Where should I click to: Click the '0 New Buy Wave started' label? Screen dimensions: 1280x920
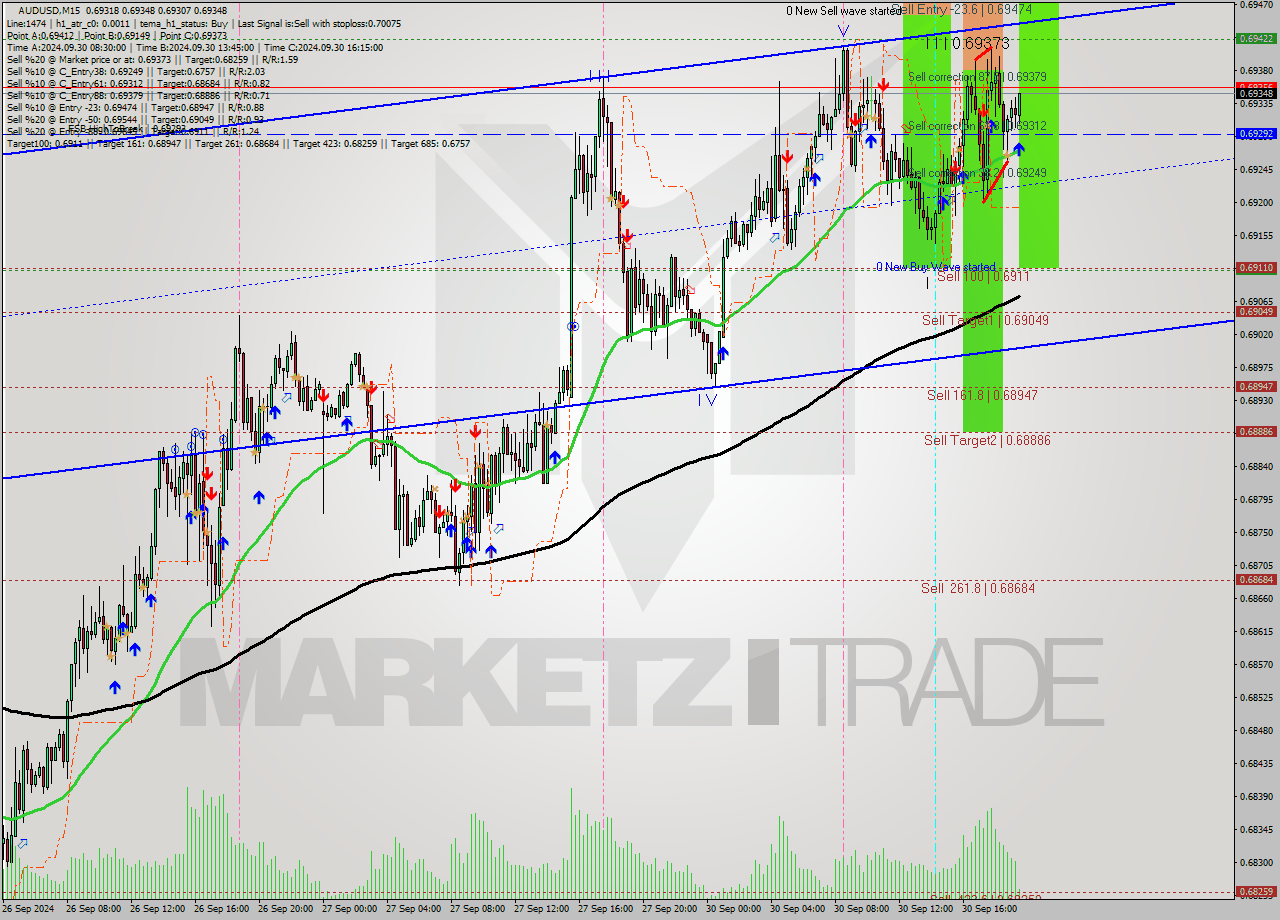(x=936, y=267)
